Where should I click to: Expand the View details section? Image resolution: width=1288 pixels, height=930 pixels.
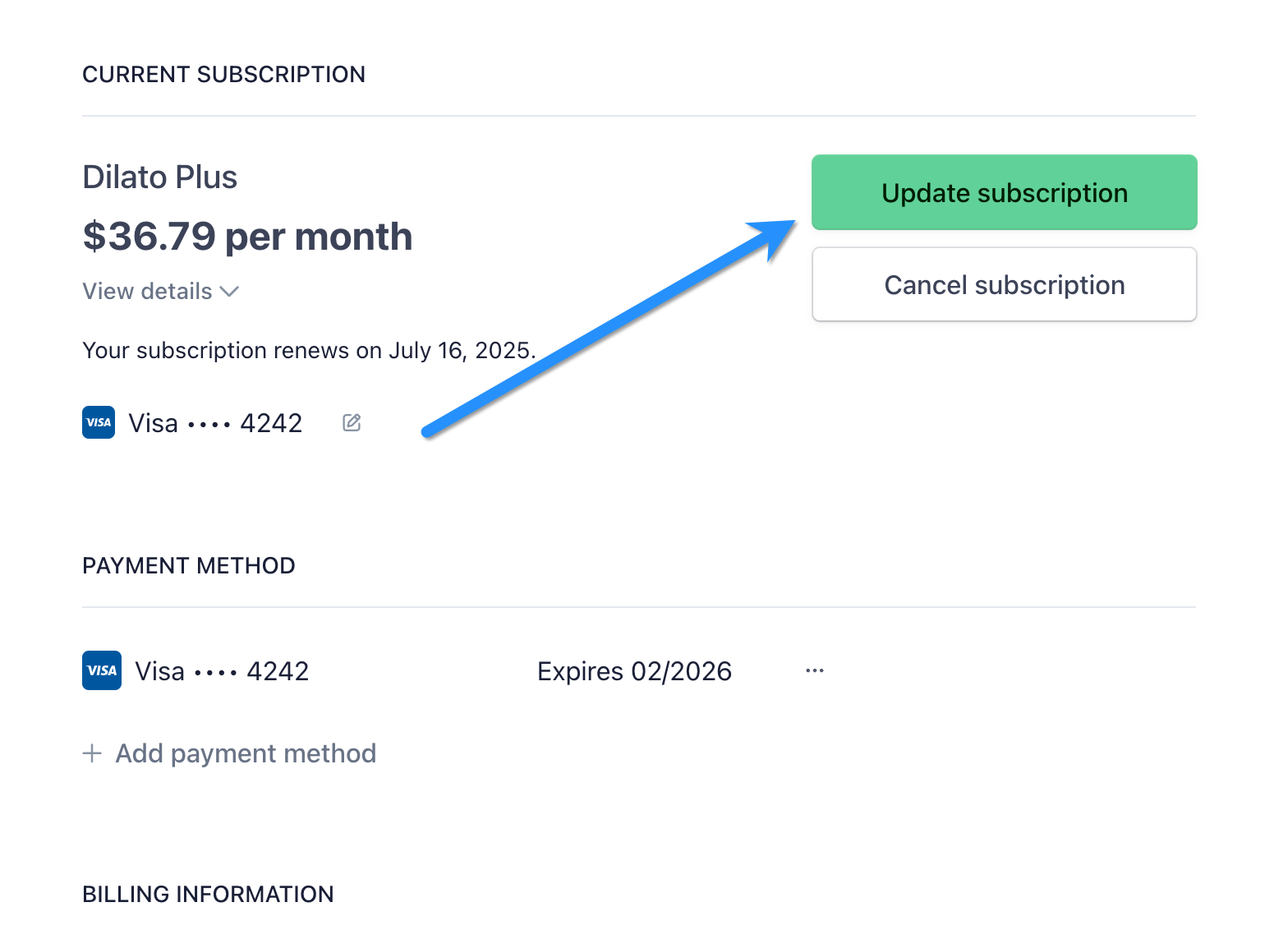pyautogui.click(x=146, y=291)
